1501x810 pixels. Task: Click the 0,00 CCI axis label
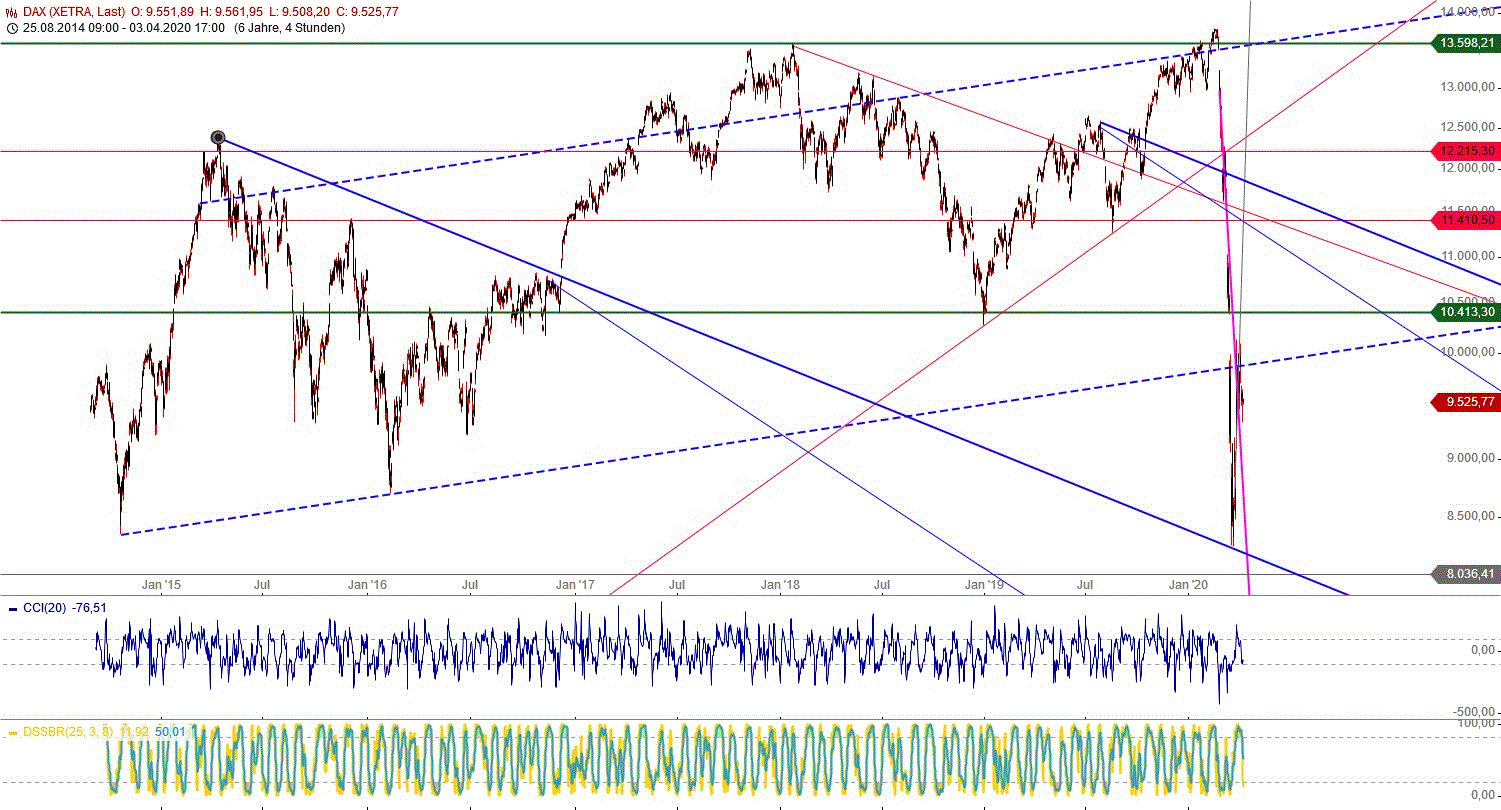(1484, 650)
